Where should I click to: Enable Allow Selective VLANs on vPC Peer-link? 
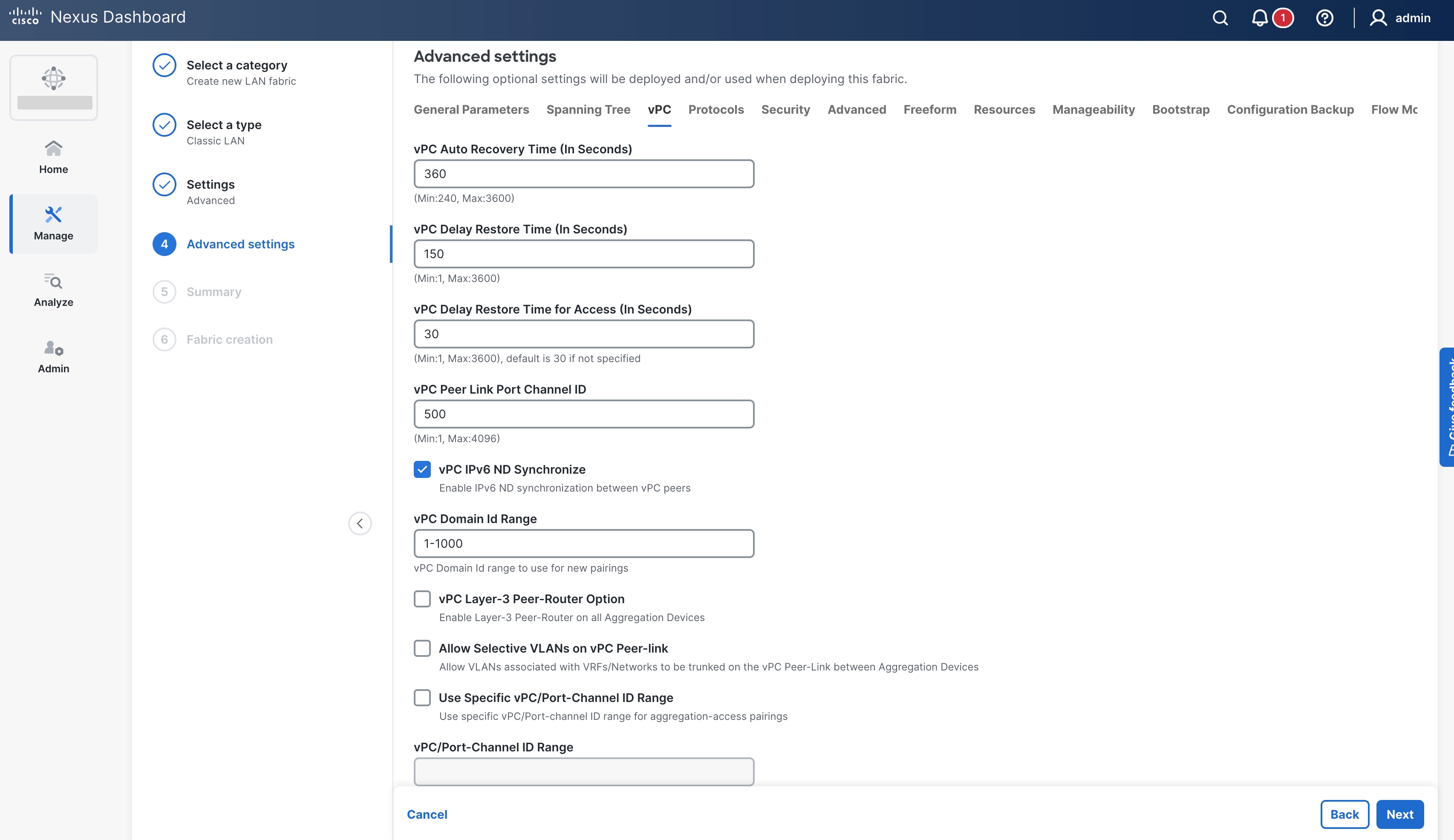point(422,648)
